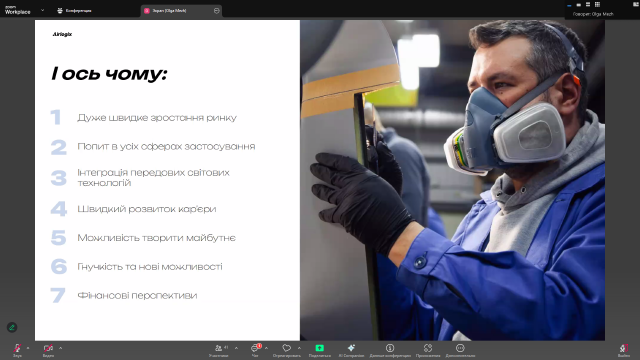Open the Zoom Workplace dropdown arrow

coord(42,10)
